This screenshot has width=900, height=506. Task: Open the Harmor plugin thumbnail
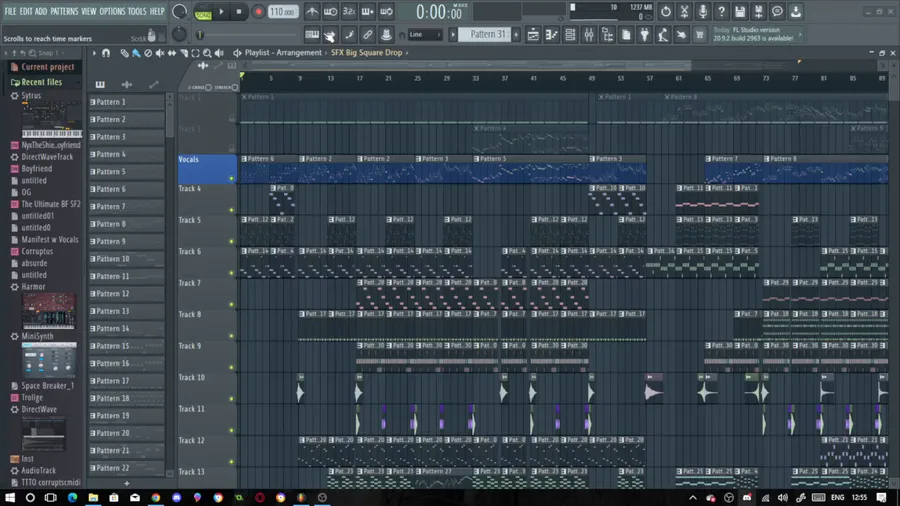pos(49,311)
